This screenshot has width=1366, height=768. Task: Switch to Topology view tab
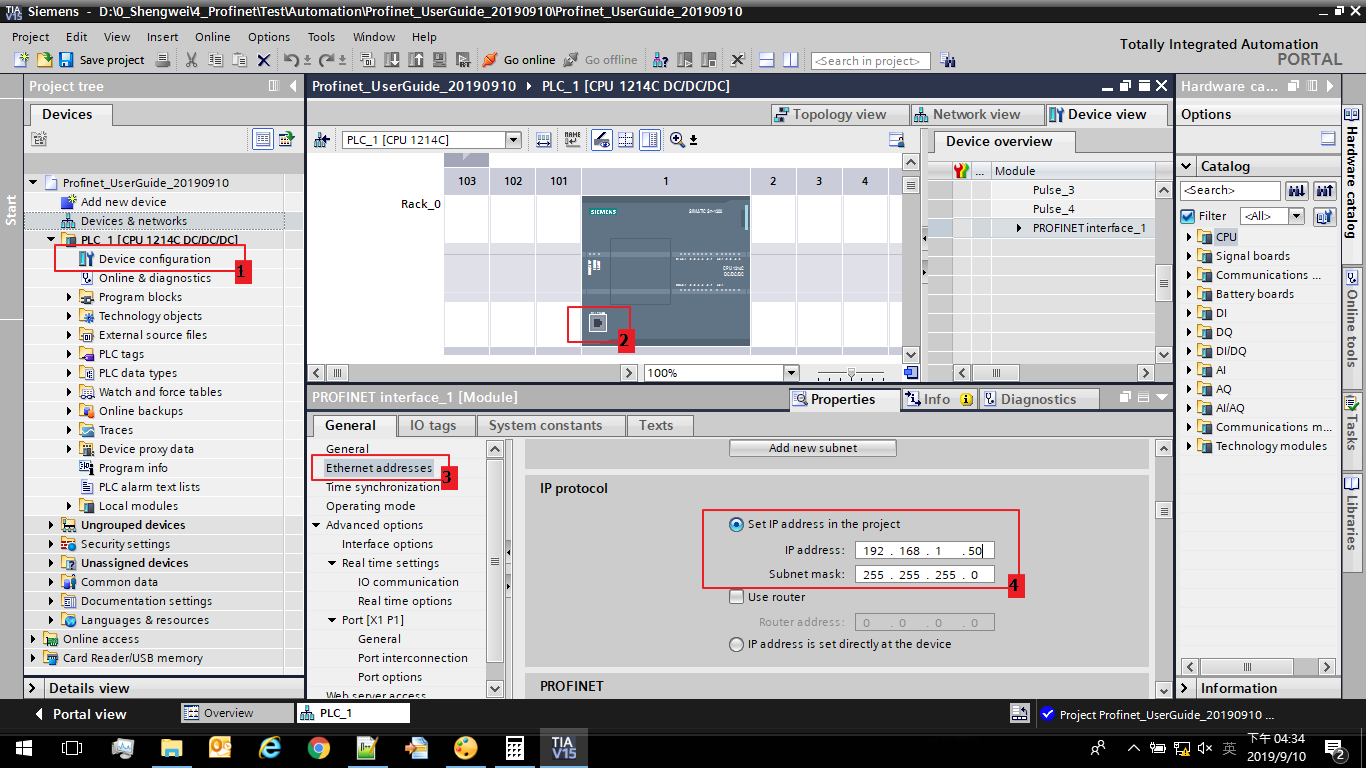[839, 114]
